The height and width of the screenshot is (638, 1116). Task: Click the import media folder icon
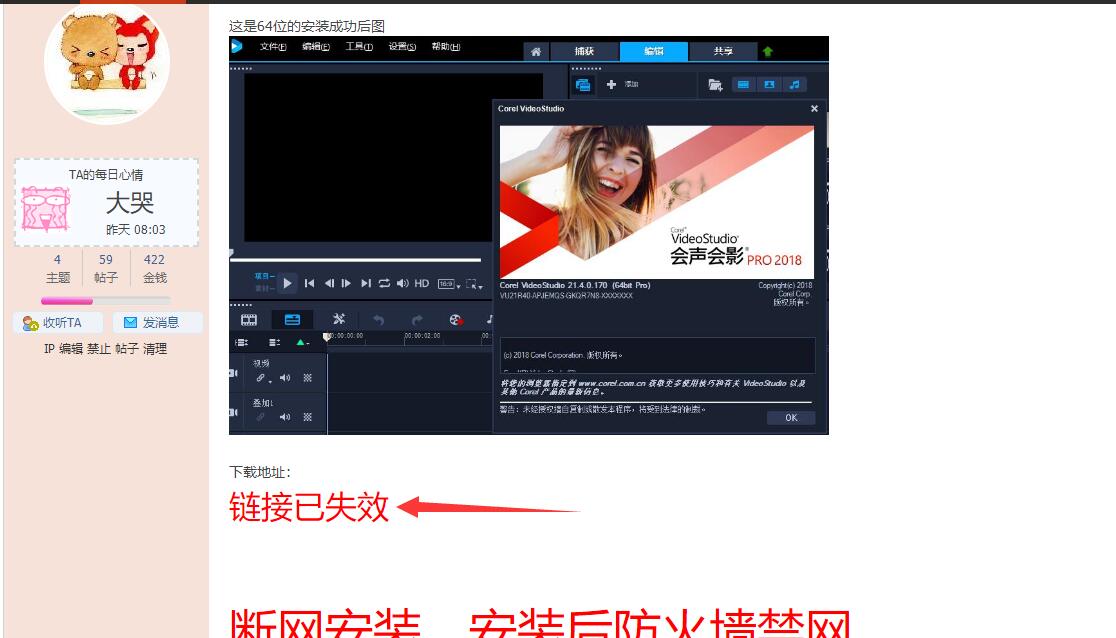tap(715, 85)
